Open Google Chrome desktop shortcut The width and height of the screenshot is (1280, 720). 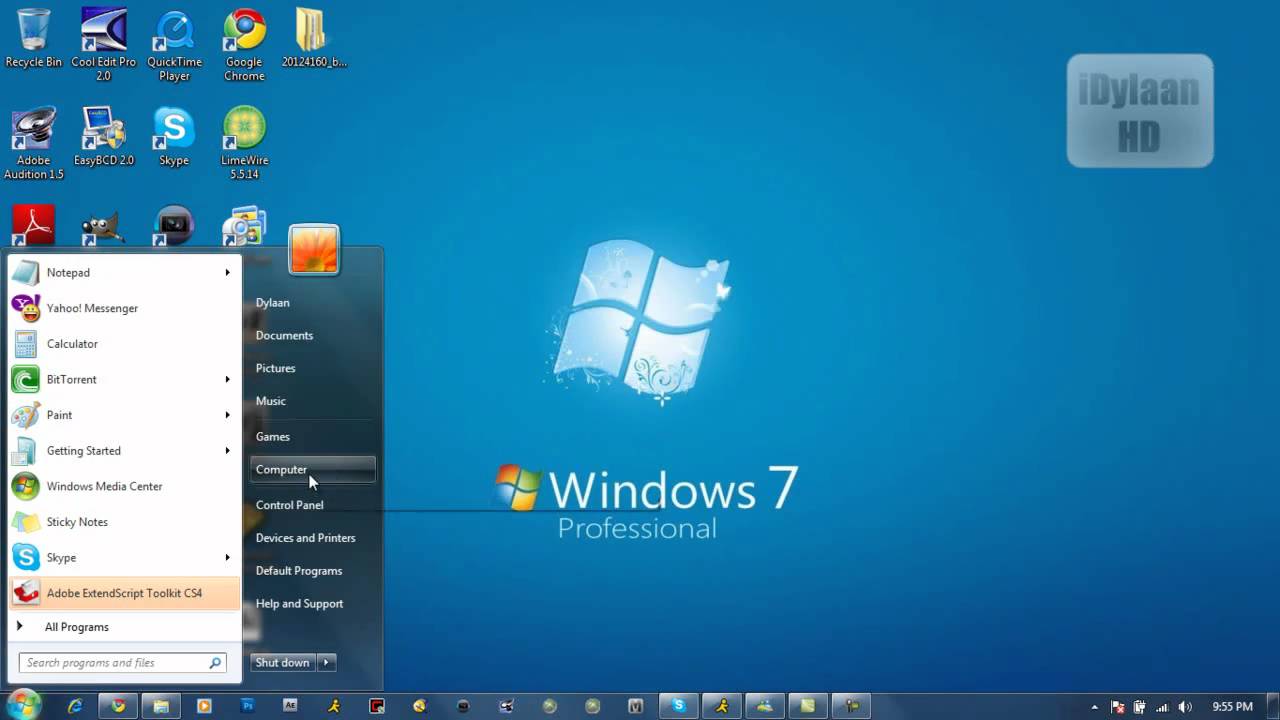tap(244, 45)
